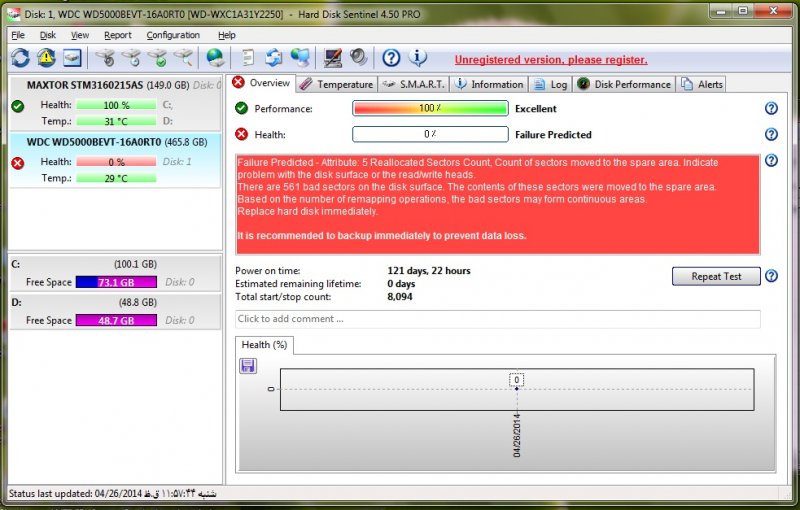Switch to the Alerts tab

pyautogui.click(x=701, y=84)
